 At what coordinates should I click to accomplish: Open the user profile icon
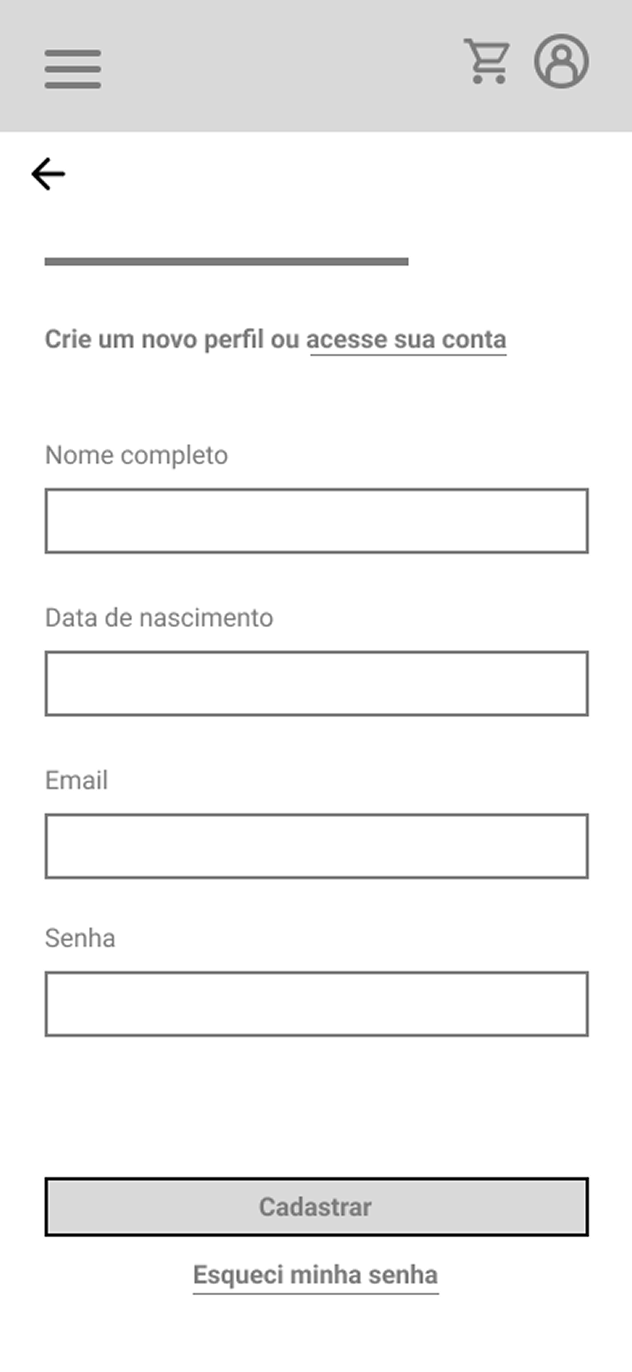pyautogui.click(x=561, y=62)
